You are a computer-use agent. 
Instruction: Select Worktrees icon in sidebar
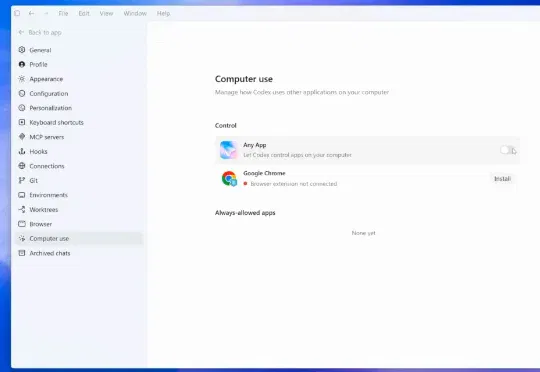coord(22,209)
